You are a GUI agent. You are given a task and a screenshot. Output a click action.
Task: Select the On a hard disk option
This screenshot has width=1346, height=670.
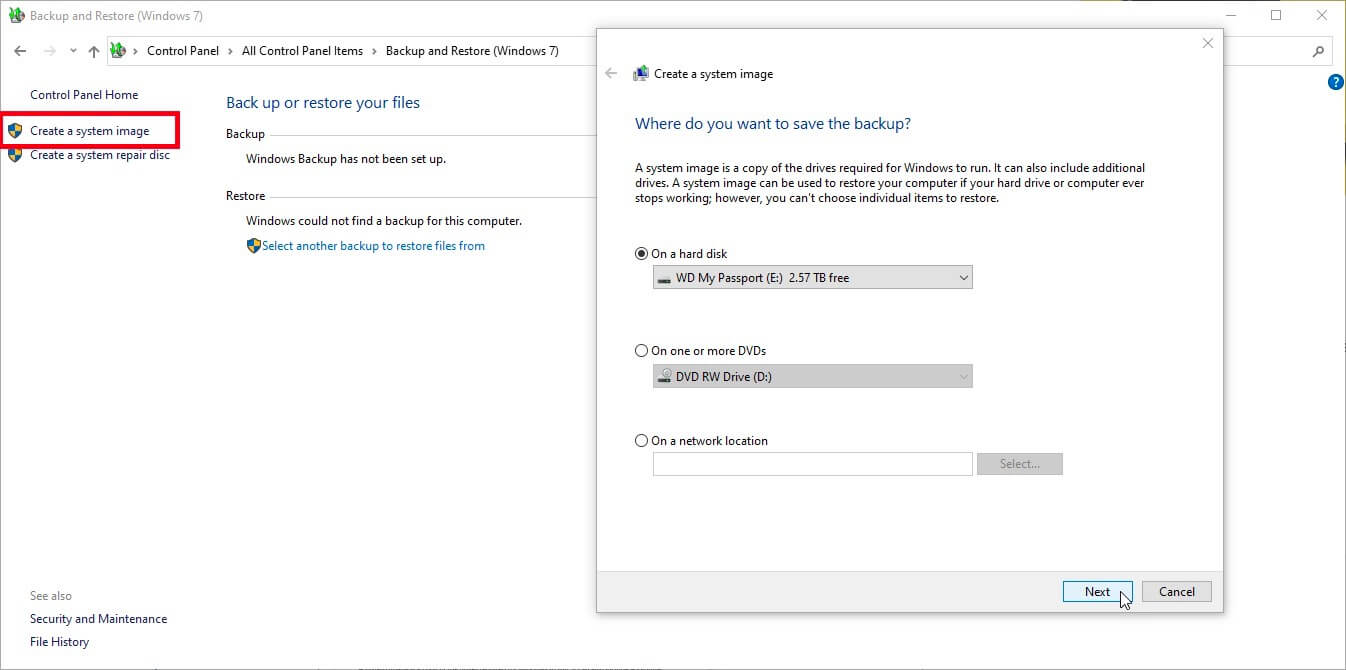[641, 253]
